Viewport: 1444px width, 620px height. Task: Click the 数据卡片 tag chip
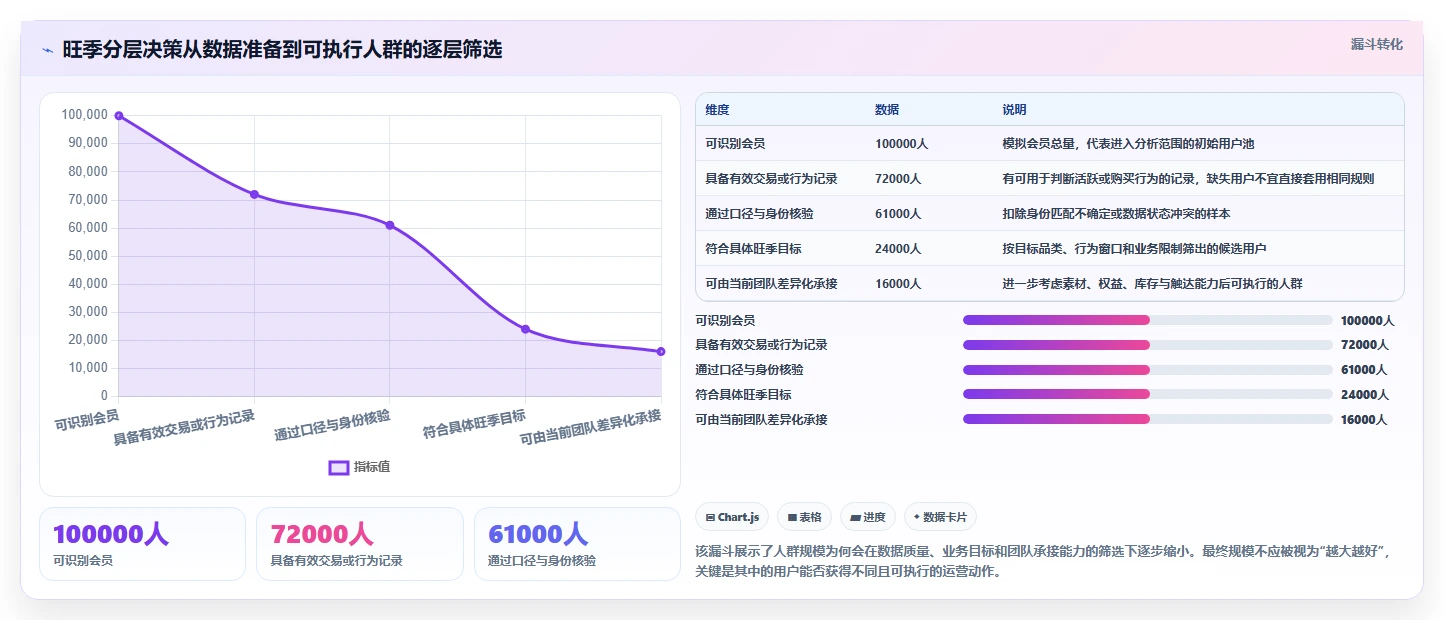click(940, 517)
